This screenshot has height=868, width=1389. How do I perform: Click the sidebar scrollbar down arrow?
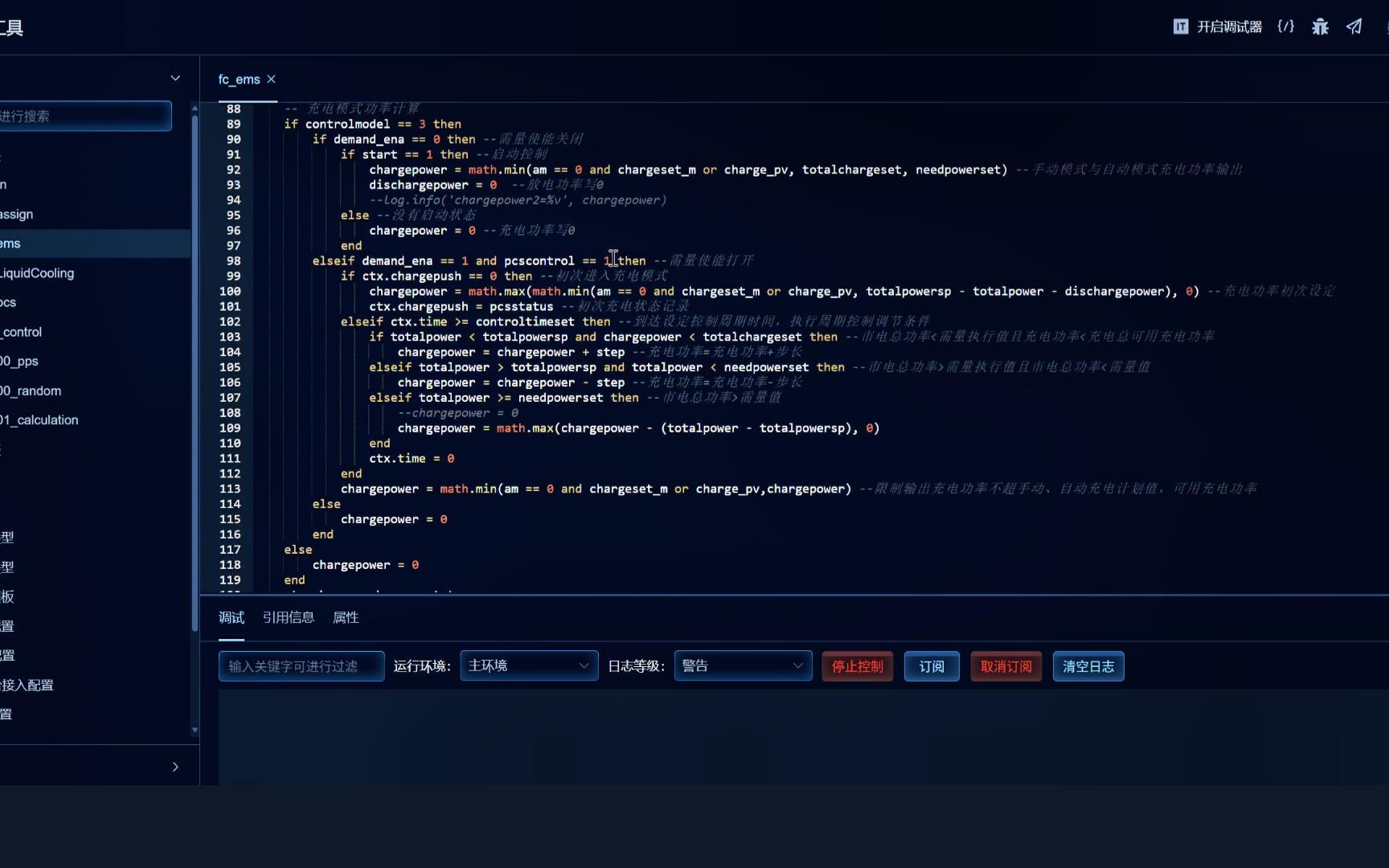(195, 731)
